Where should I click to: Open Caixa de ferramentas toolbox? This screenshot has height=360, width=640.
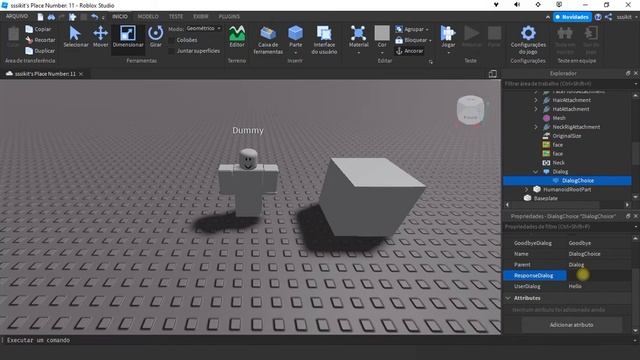click(268, 40)
